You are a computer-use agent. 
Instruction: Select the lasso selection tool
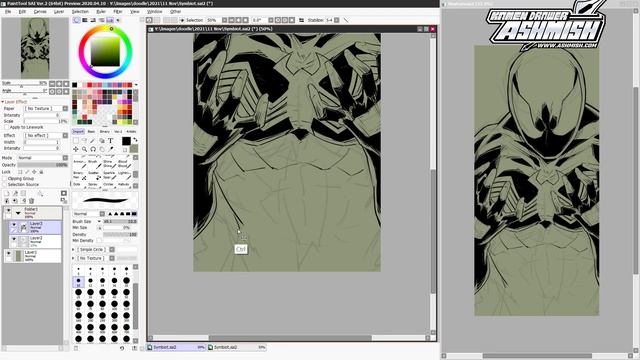84,141
